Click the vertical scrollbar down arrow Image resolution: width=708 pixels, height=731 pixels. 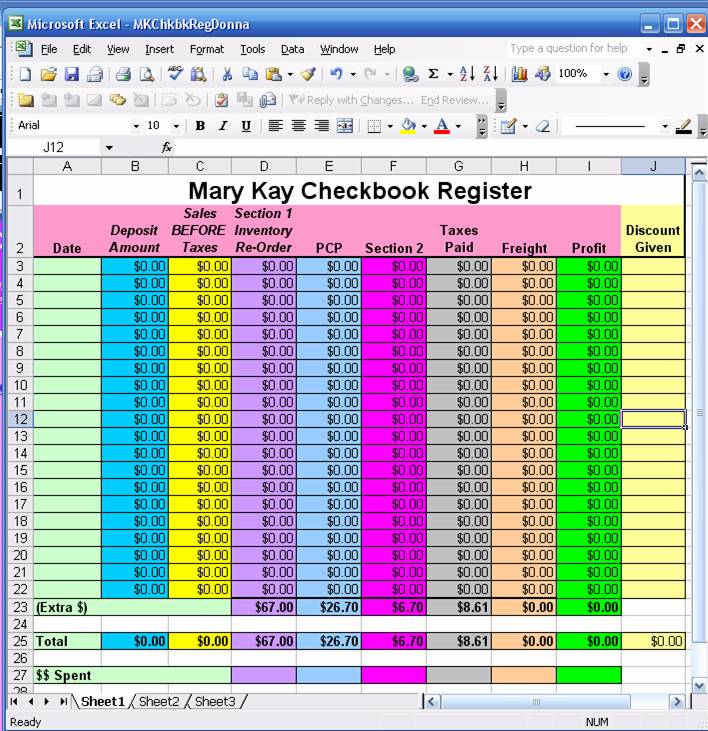699,685
